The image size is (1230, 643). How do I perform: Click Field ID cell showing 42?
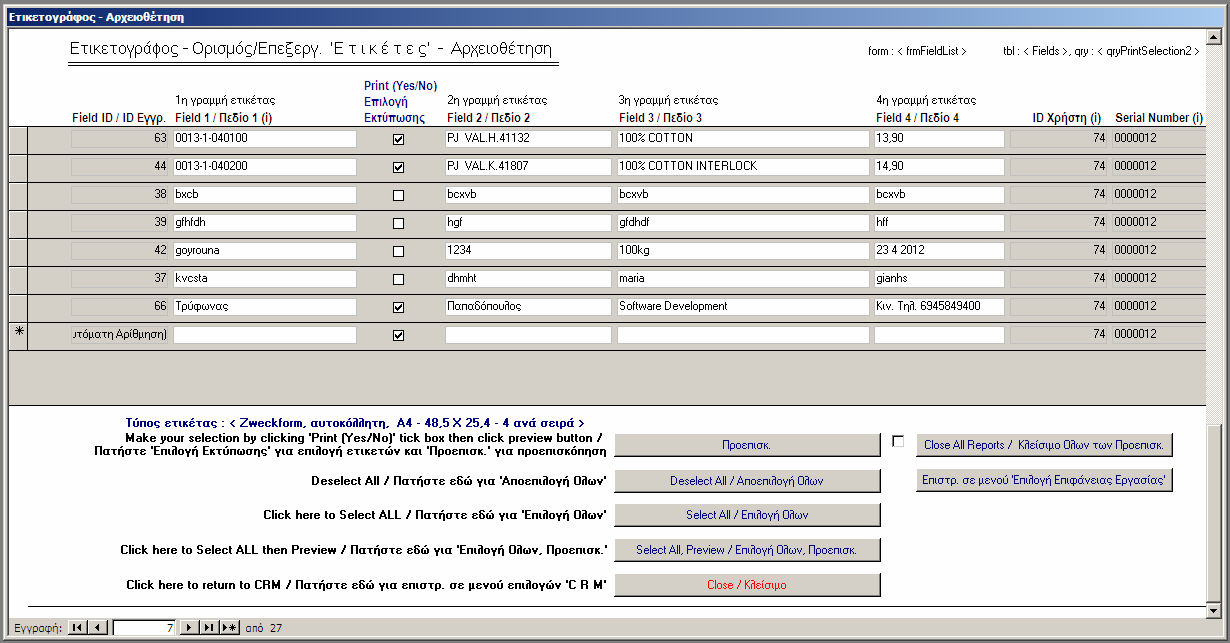[x=119, y=251]
